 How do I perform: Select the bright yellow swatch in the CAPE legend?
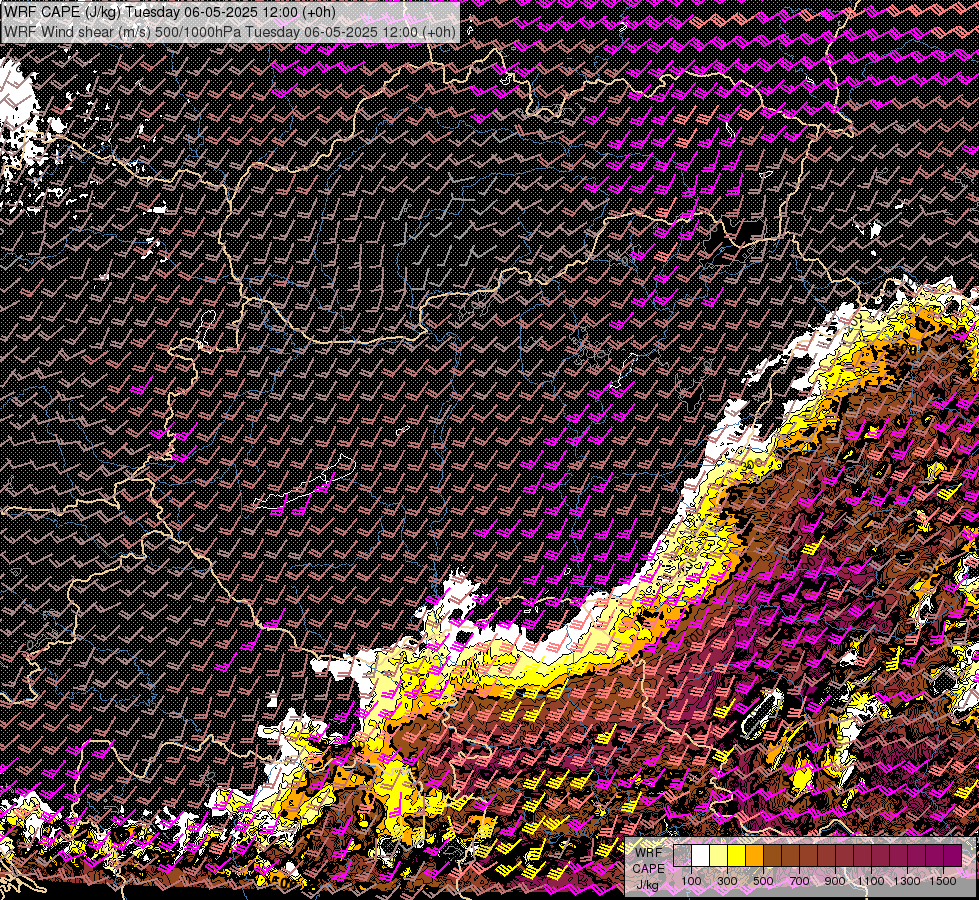click(x=737, y=855)
